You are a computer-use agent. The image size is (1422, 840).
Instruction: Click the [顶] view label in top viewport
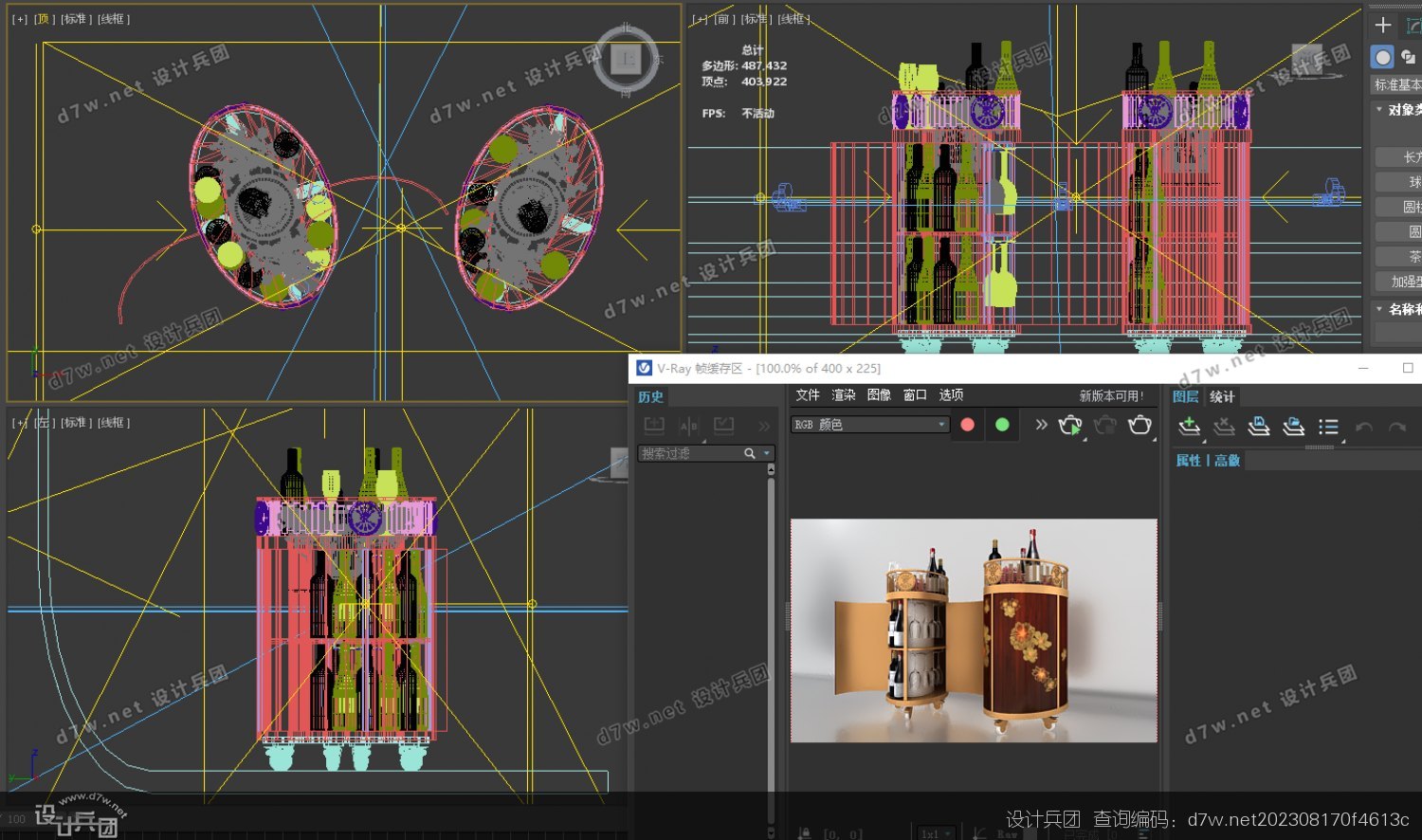44,19
